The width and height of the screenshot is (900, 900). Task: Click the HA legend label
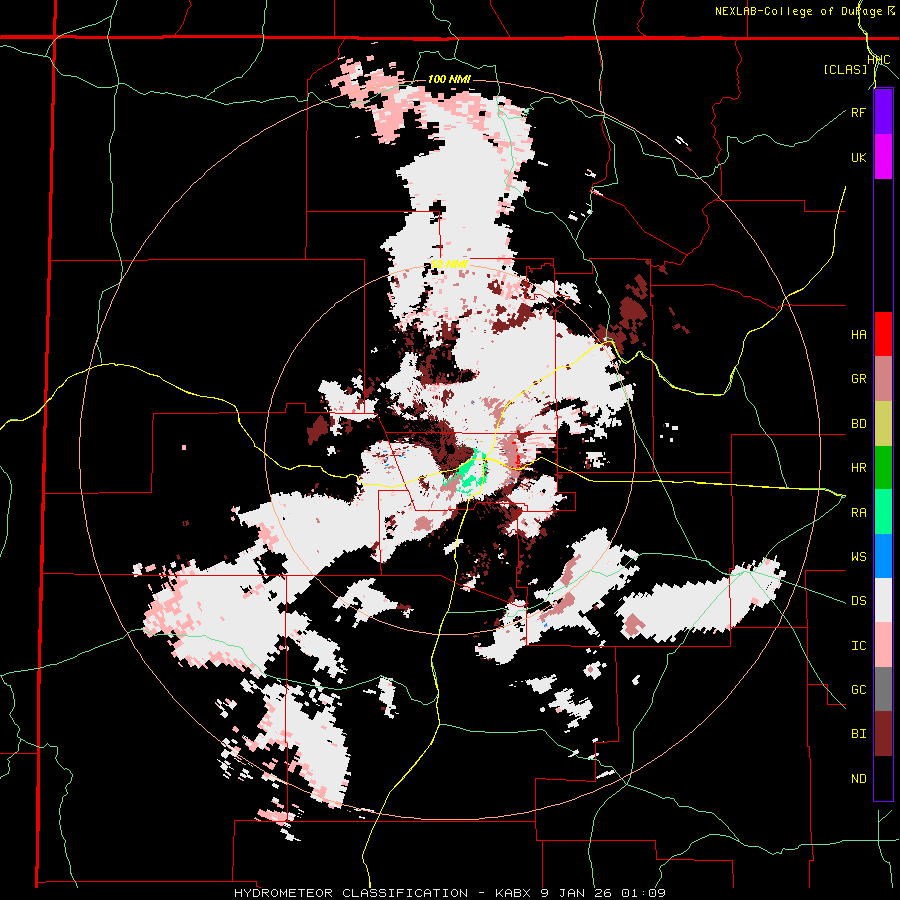click(x=858, y=335)
